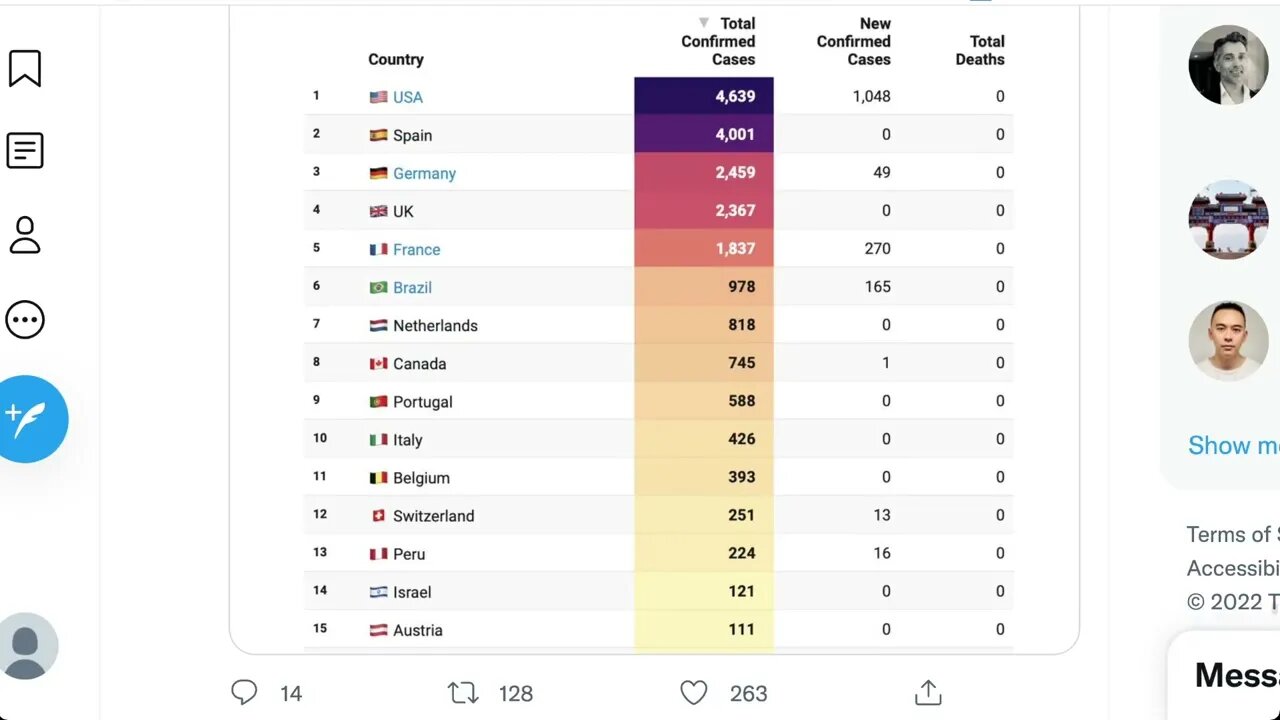Viewport: 1280px width, 720px height.
Task: Click the USA country link
Action: point(407,97)
